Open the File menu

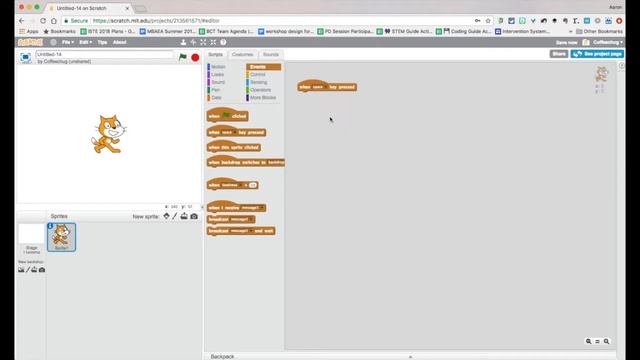pos(68,42)
